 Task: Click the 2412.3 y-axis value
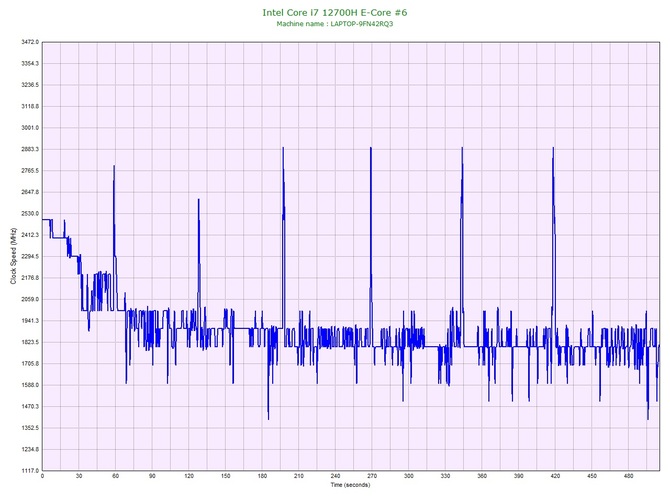pos(30,235)
